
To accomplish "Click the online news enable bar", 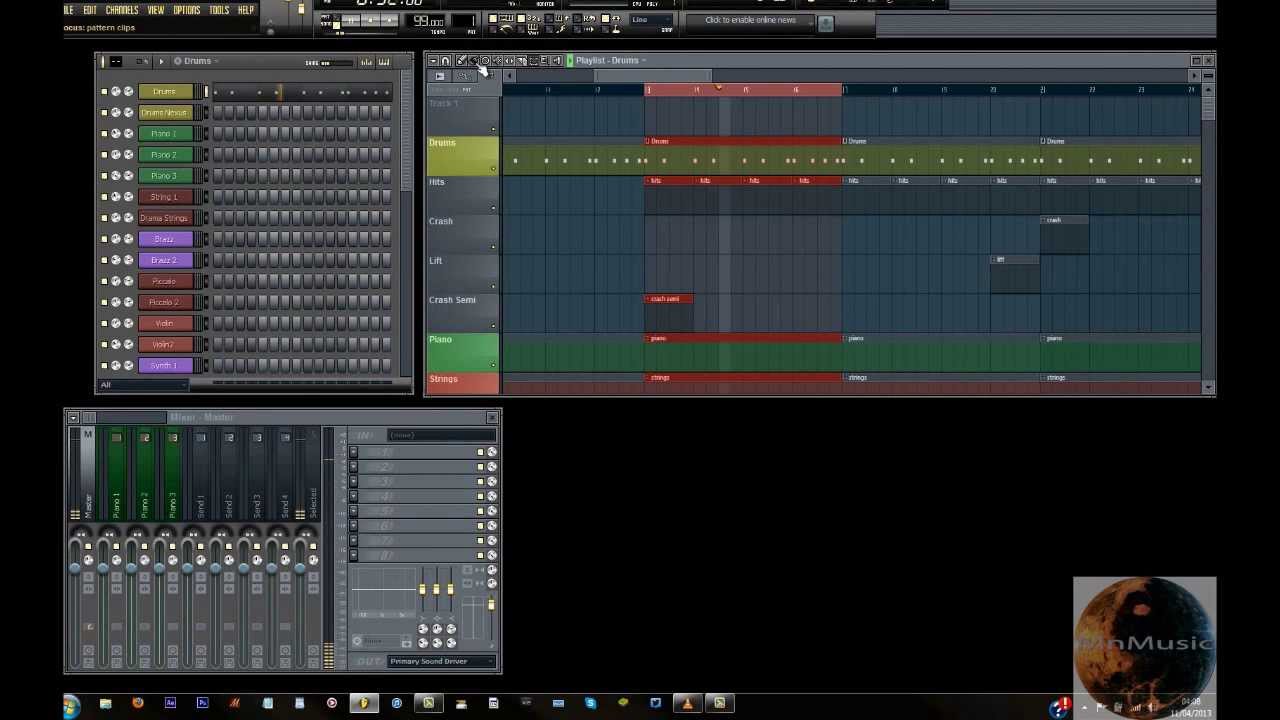I will pos(751,20).
